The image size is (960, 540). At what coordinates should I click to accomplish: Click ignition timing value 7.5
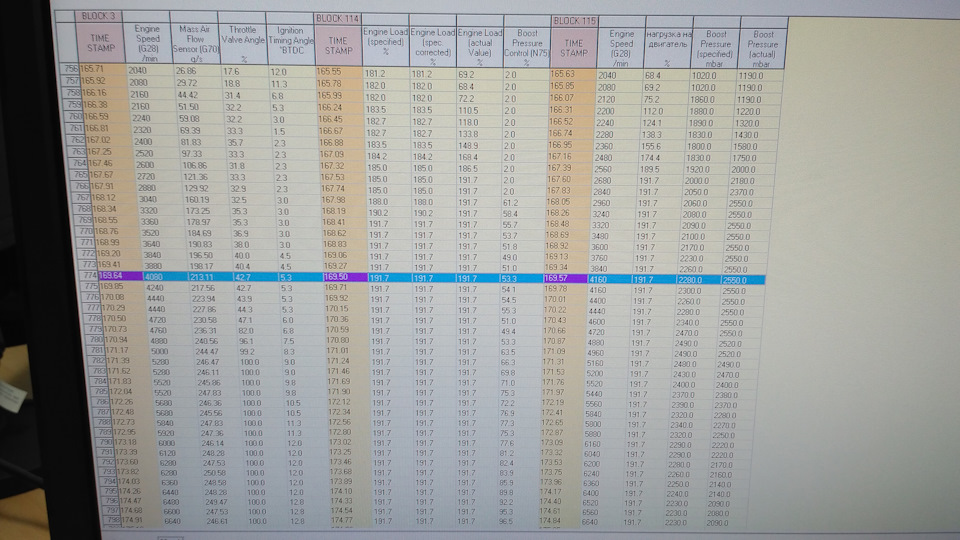coord(289,341)
